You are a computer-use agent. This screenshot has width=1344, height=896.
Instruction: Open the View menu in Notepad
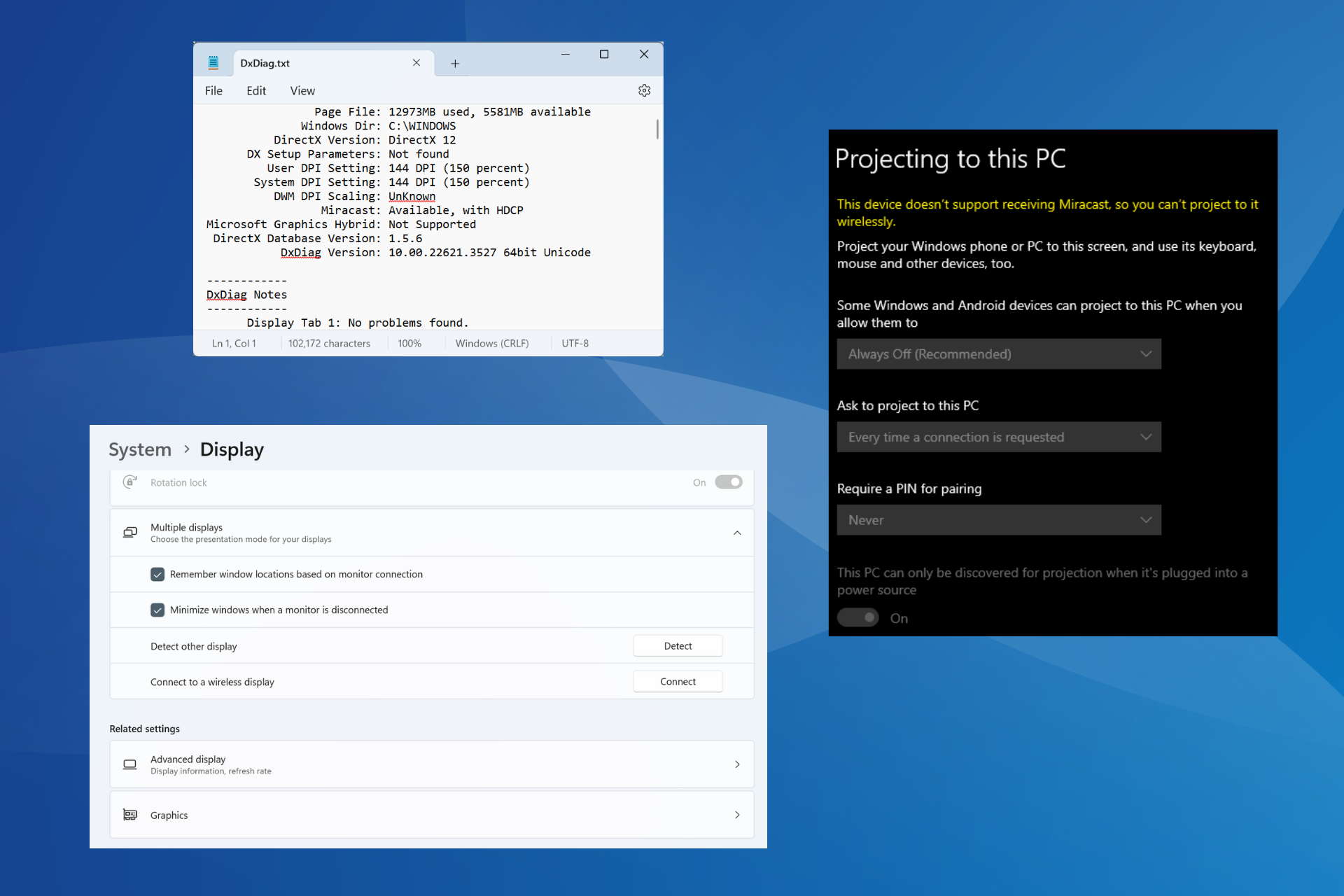(302, 90)
